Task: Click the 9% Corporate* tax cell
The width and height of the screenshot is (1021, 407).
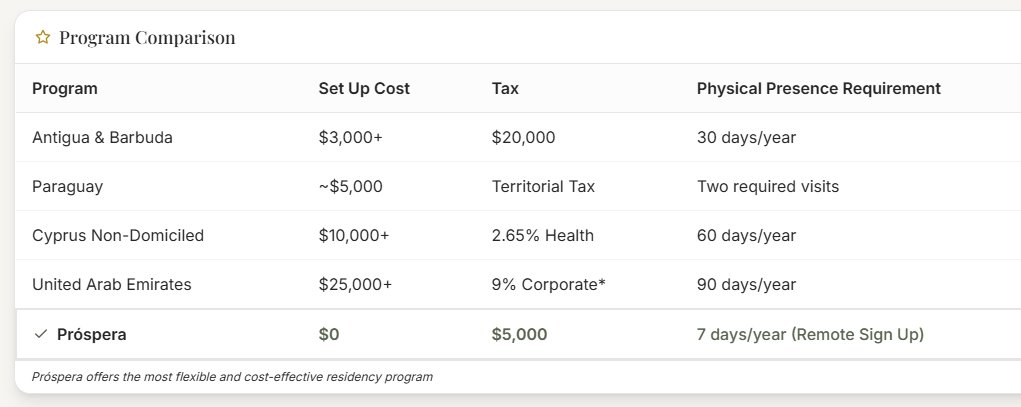Action: (548, 284)
